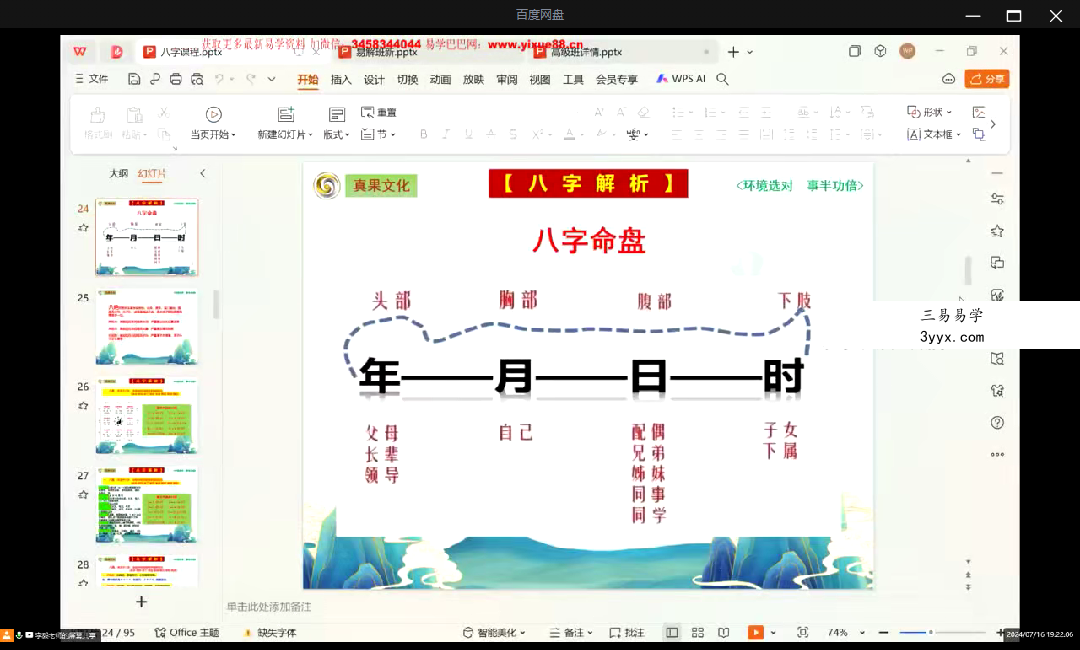Open the 智能美化 dropdown
The width and height of the screenshot is (1080, 650).
click(x=494, y=633)
